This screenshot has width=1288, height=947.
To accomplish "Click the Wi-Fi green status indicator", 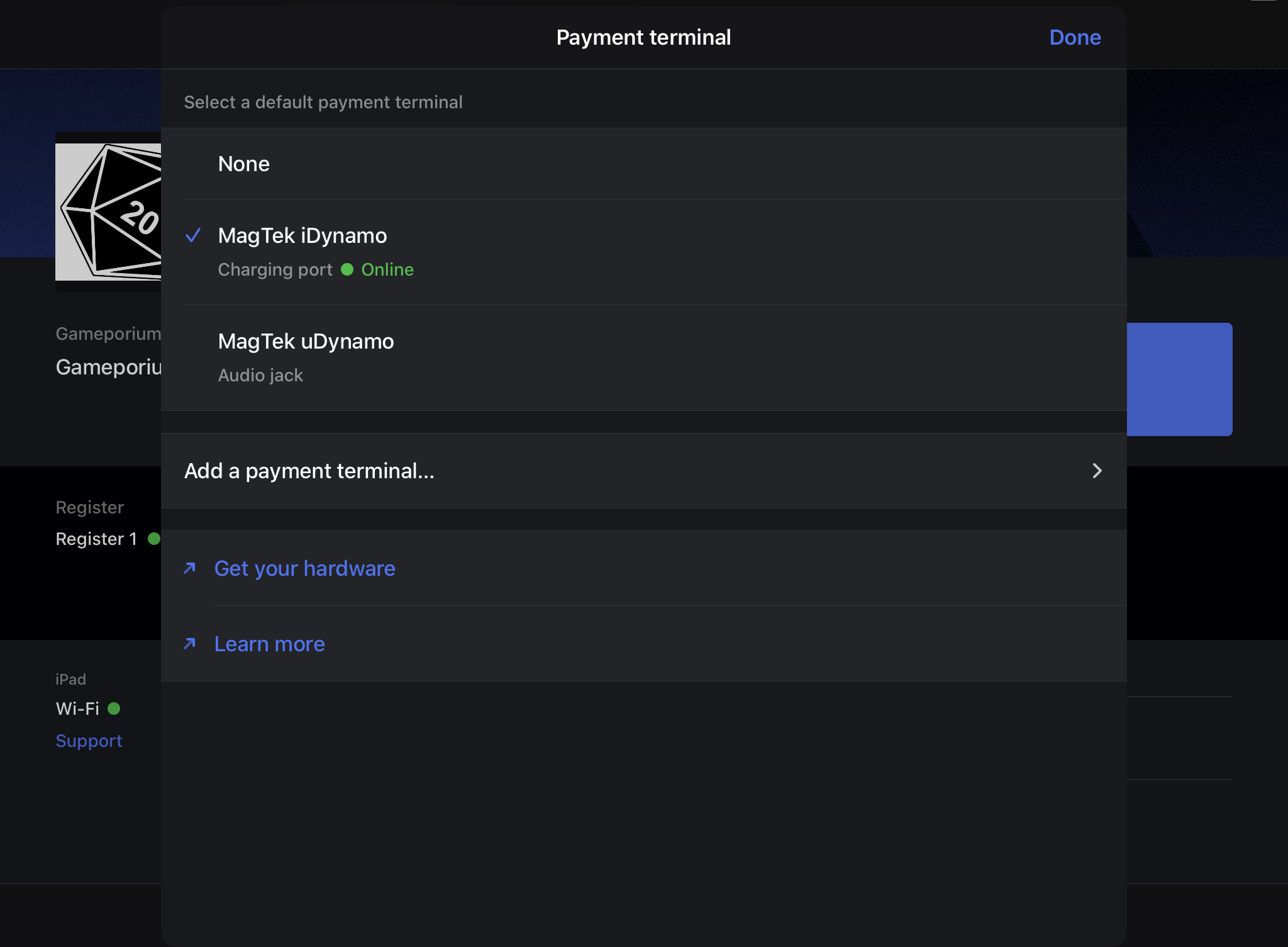I will [114, 709].
